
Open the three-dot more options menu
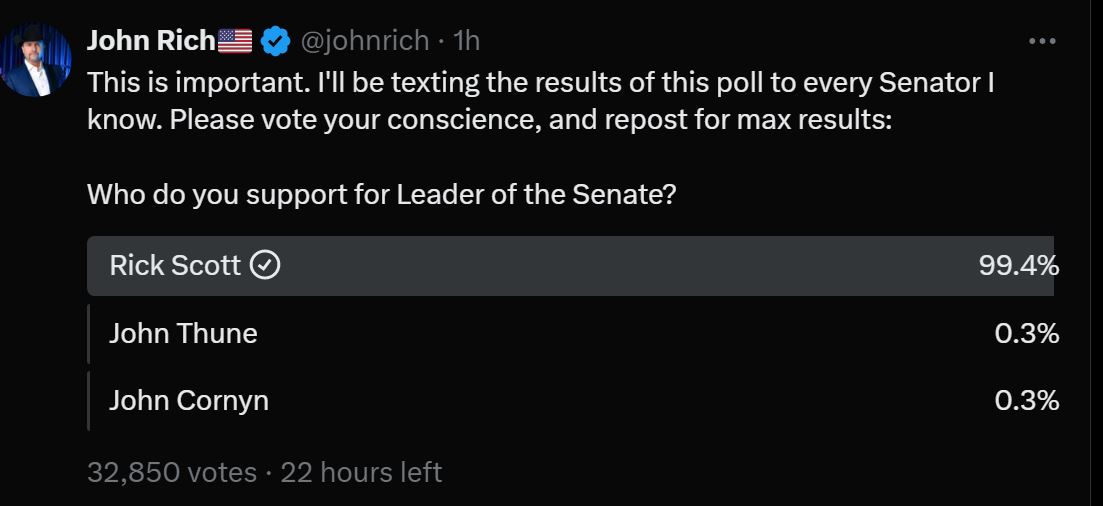[1042, 41]
